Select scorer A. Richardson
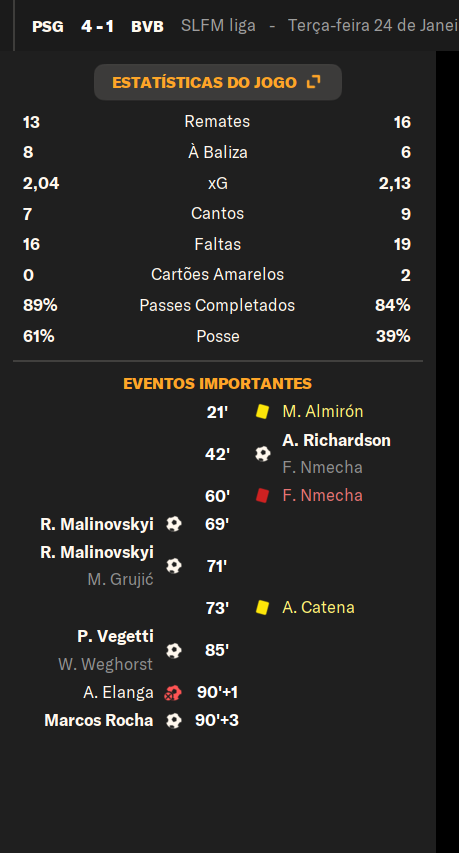This screenshot has width=459, height=853. 336,440
